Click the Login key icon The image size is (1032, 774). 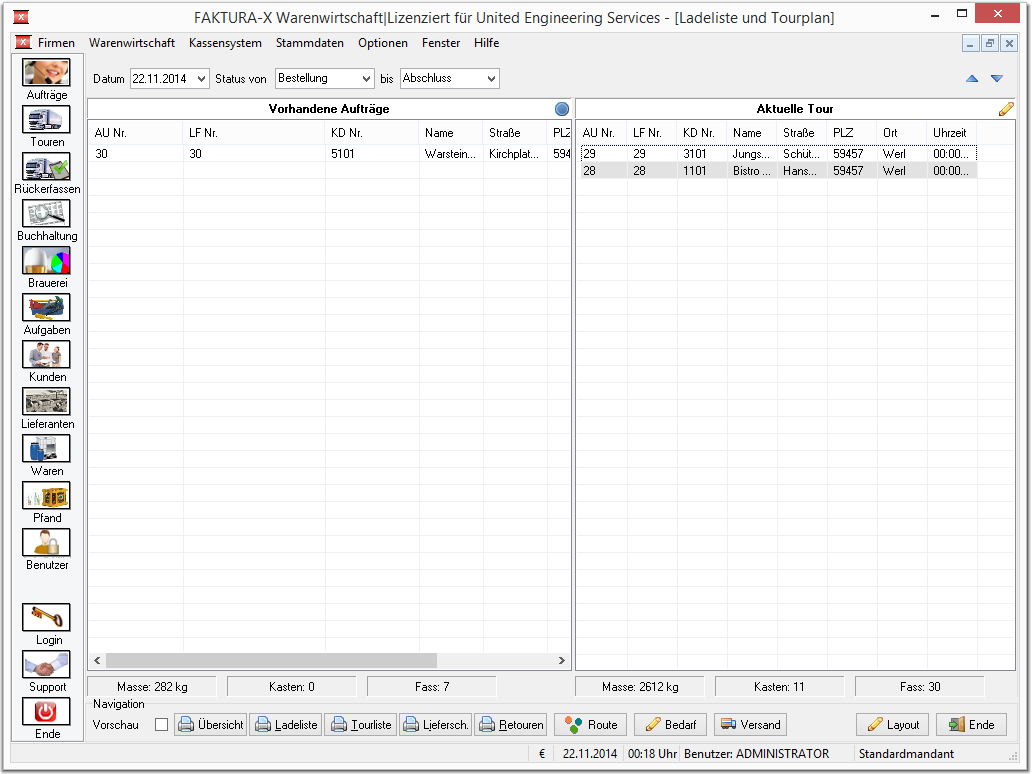click(x=46, y=617)
